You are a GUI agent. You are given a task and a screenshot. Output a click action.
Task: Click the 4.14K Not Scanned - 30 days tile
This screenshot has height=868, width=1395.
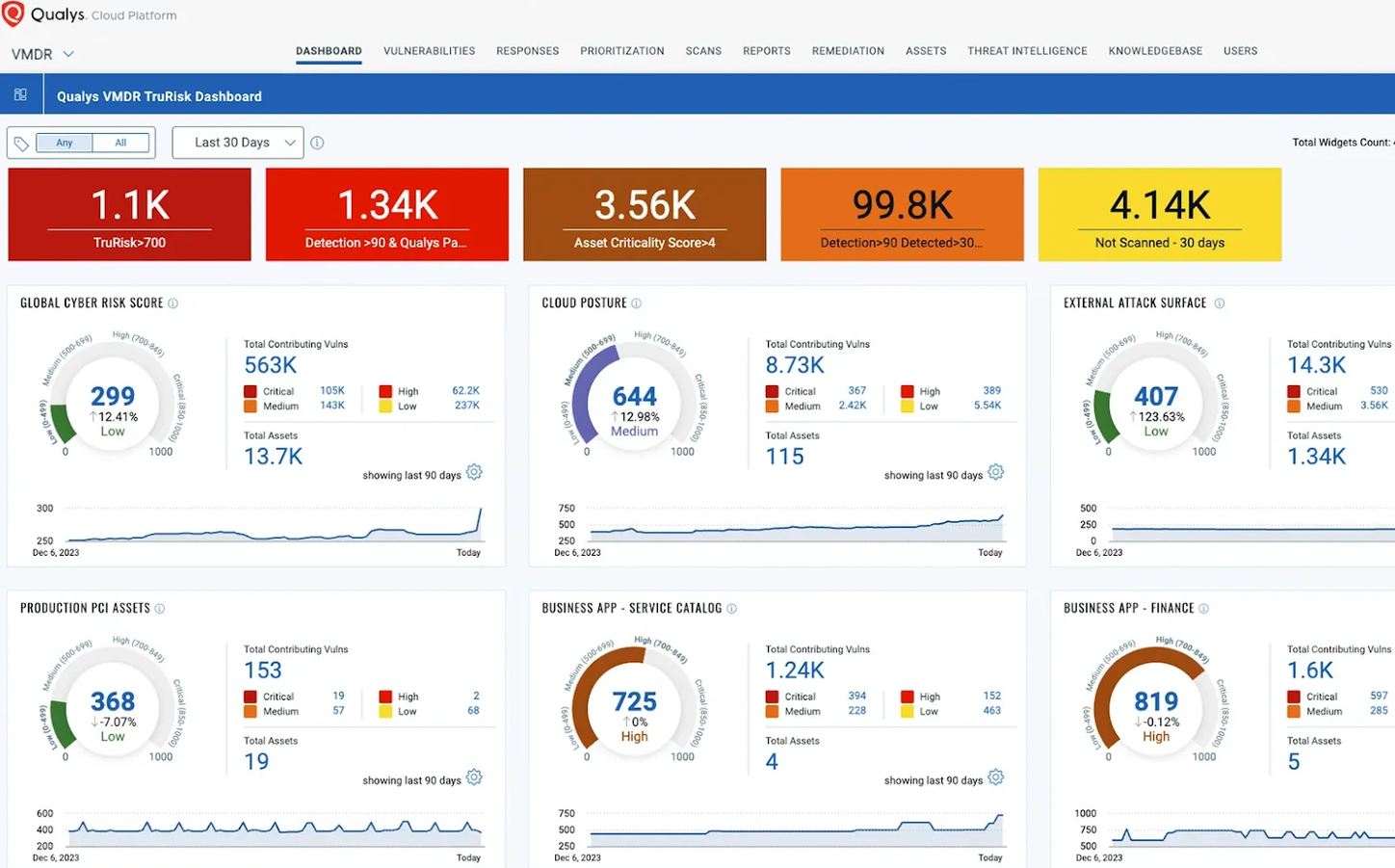(x=1160, y=215)
